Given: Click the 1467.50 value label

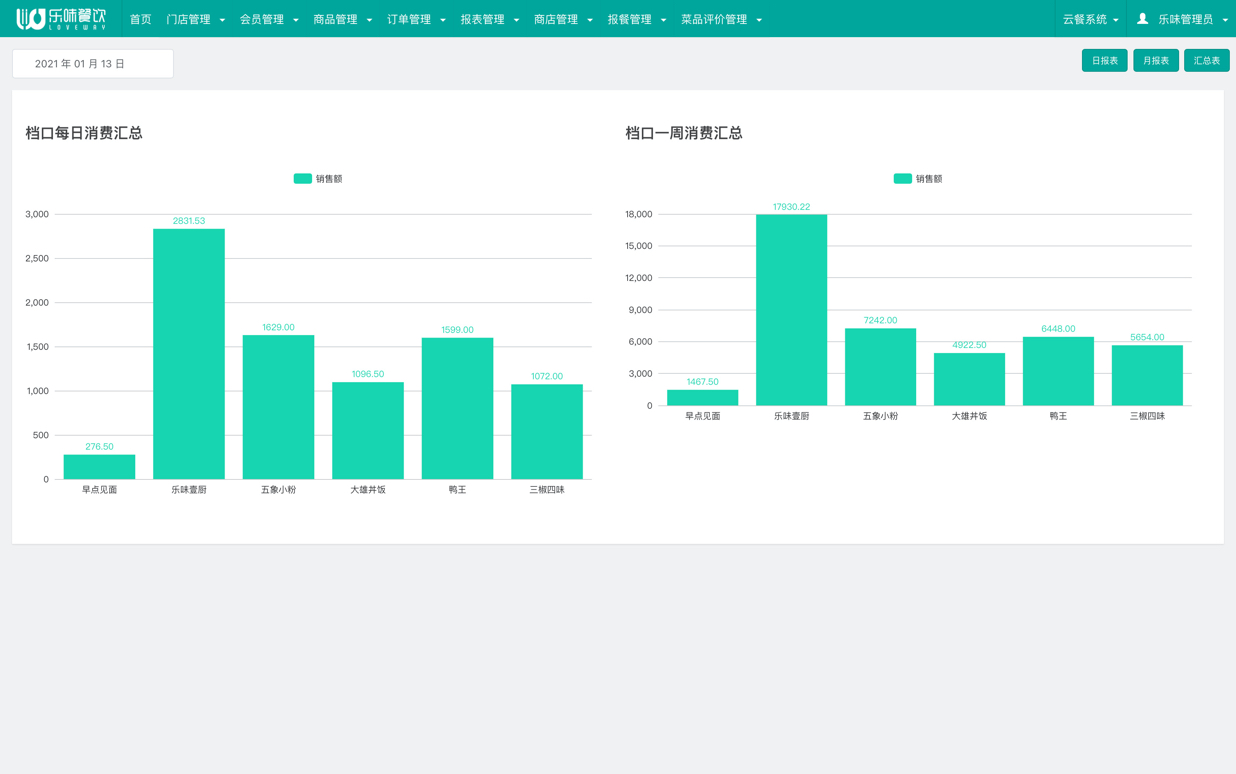Looking at the screenshot, I should click(x=702, y=382).
